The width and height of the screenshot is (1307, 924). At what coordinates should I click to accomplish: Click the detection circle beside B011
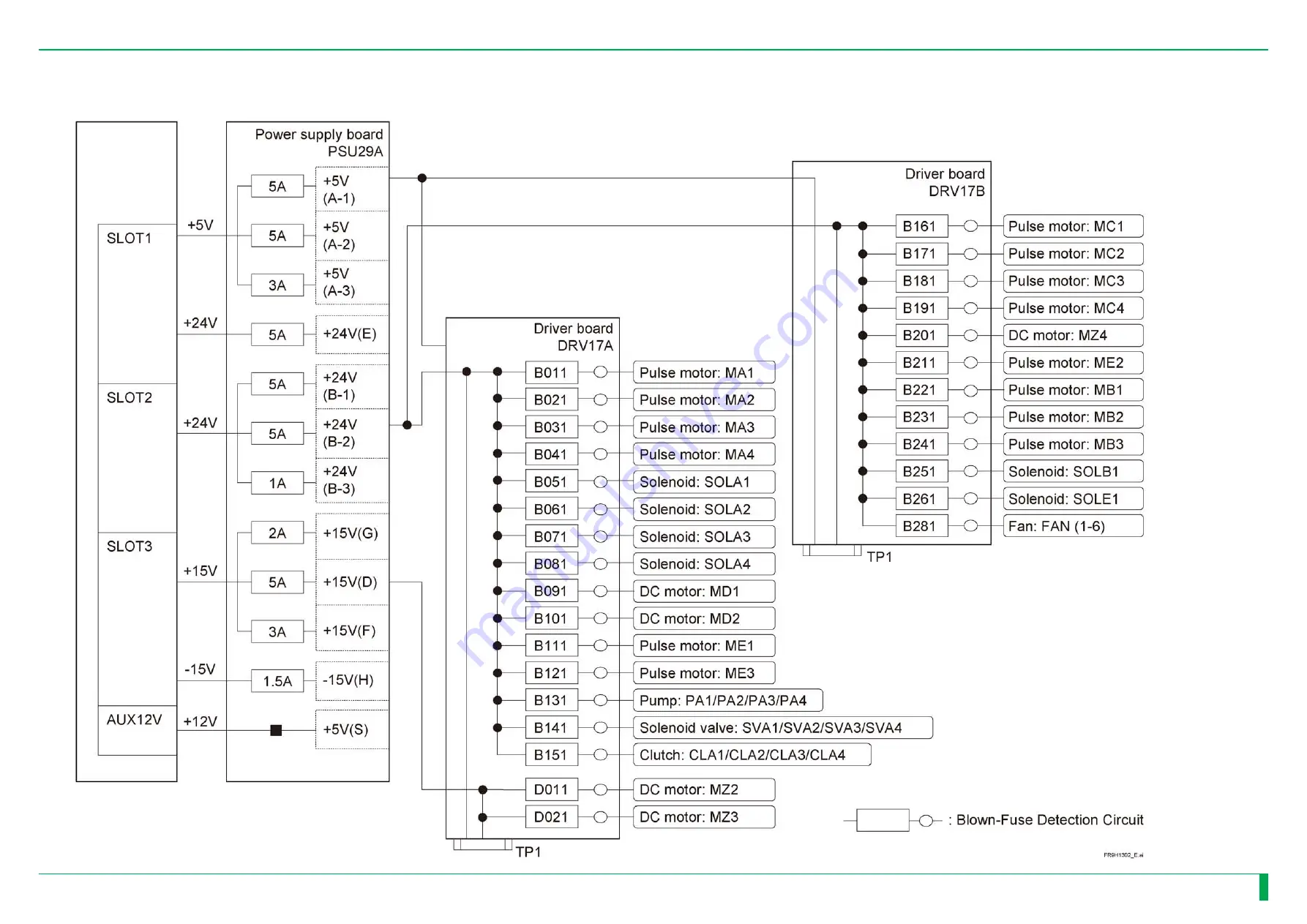click(x=600, y=372)
